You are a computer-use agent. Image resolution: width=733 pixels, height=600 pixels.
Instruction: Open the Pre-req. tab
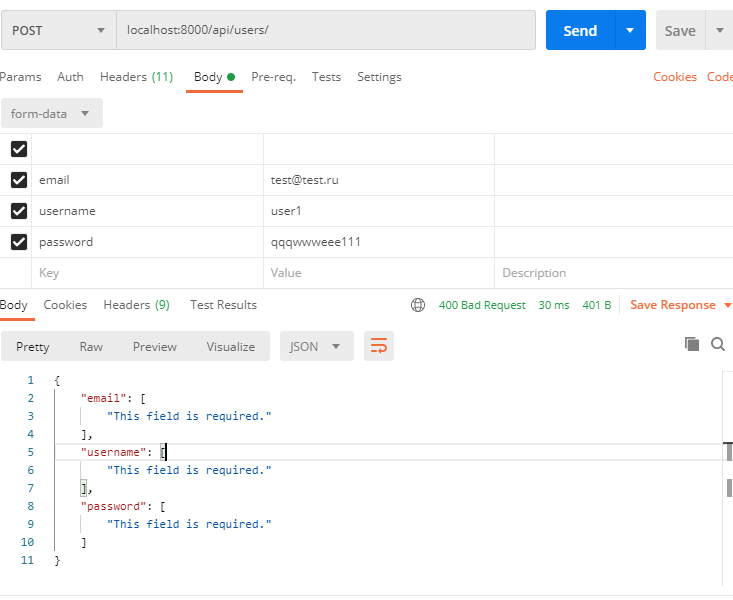click(x=273, y=77)
